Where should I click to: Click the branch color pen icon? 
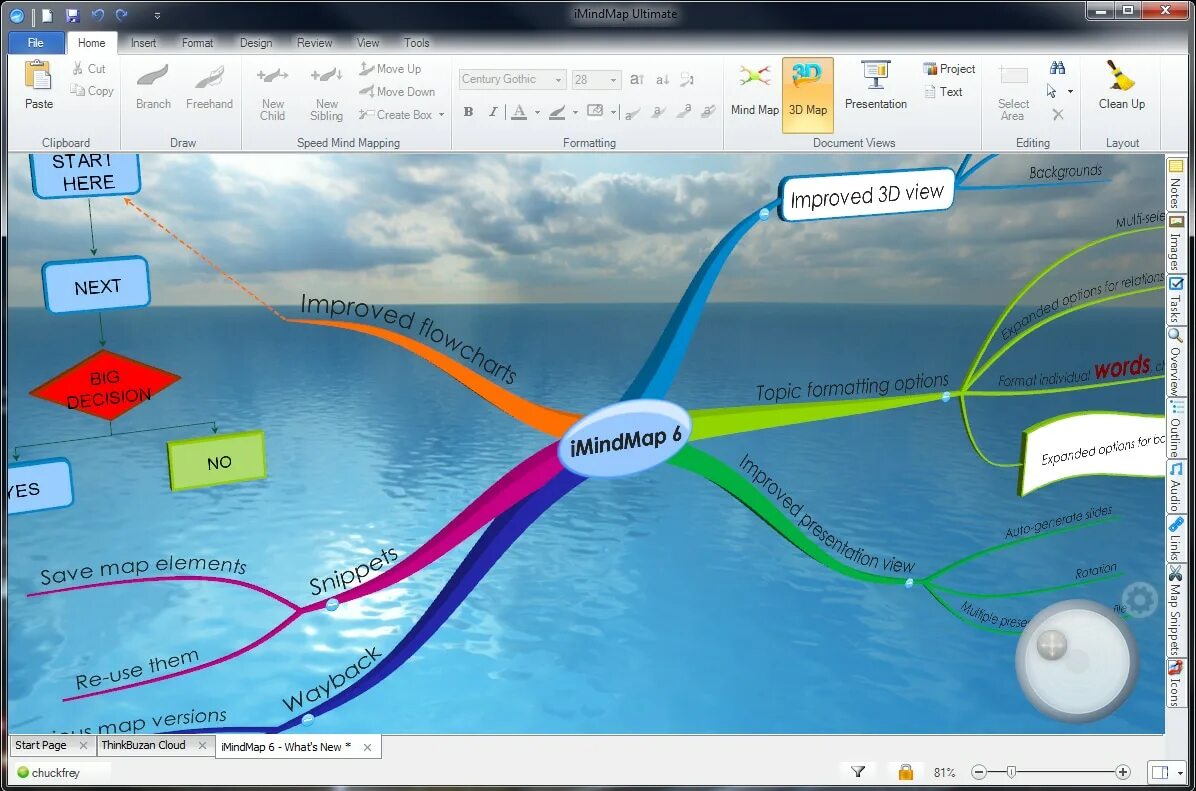click(558, 112)
